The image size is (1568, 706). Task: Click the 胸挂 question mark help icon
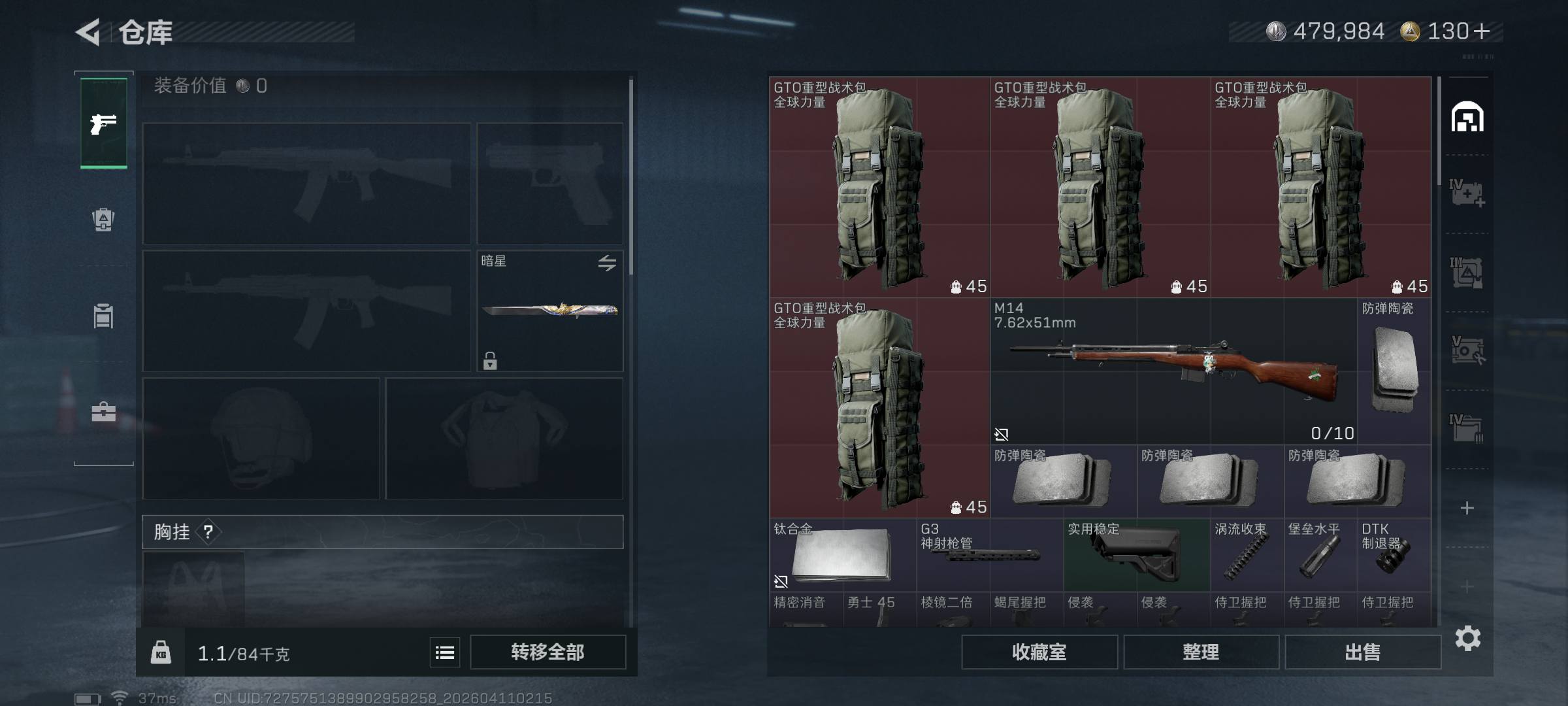[x=208, y=531]
